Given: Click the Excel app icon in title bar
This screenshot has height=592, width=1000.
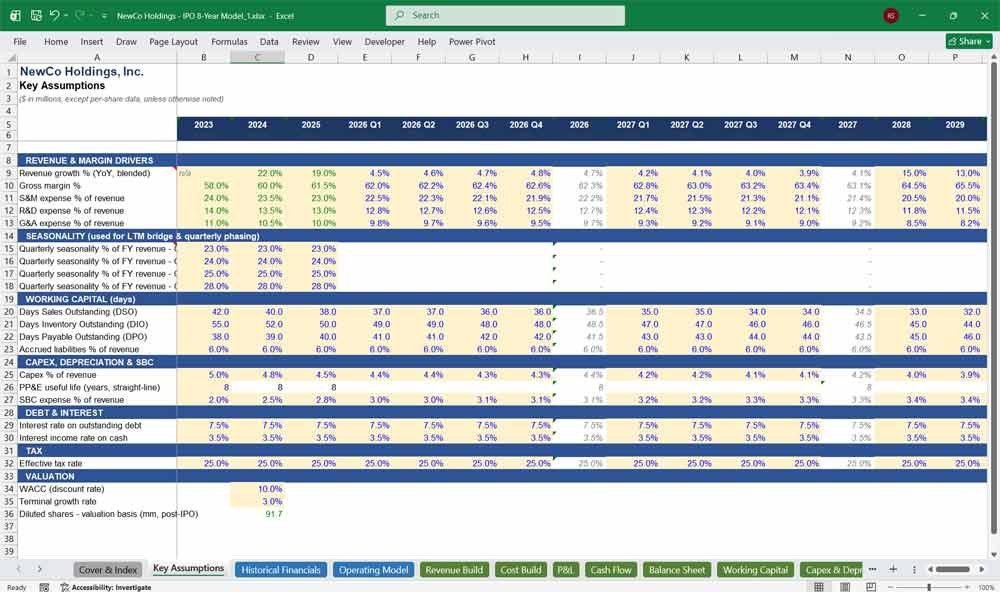Looking at the screenshot, I should (x=15, y=15).
